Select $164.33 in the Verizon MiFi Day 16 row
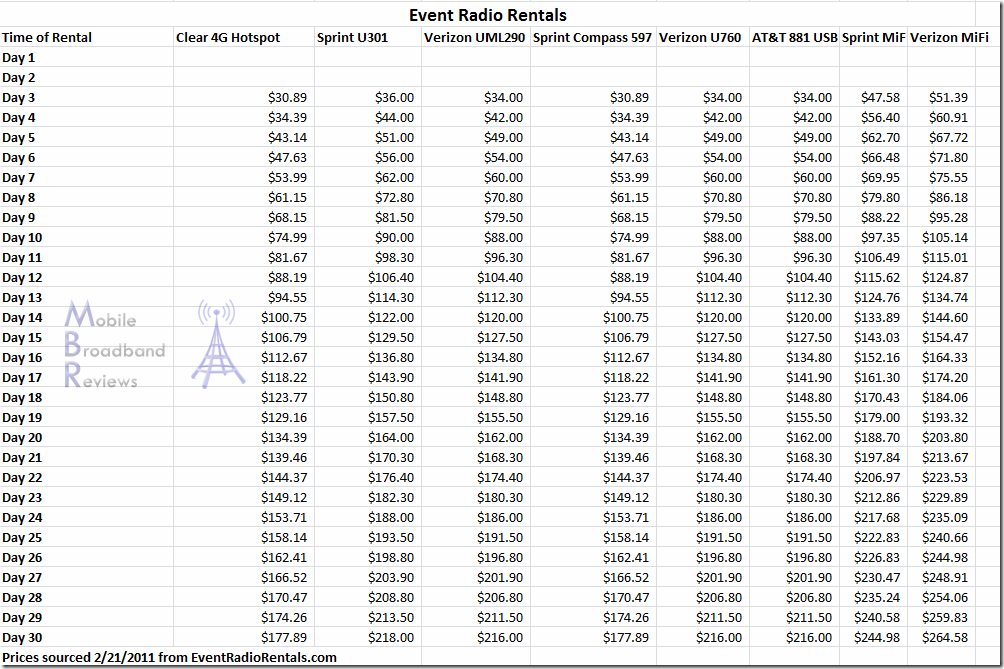The height and width of the screenshot is (669, 1004). tap(945, 357)
